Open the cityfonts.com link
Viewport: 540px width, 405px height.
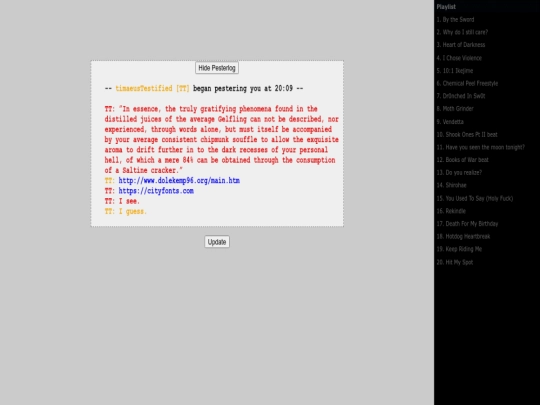[156, 191]
